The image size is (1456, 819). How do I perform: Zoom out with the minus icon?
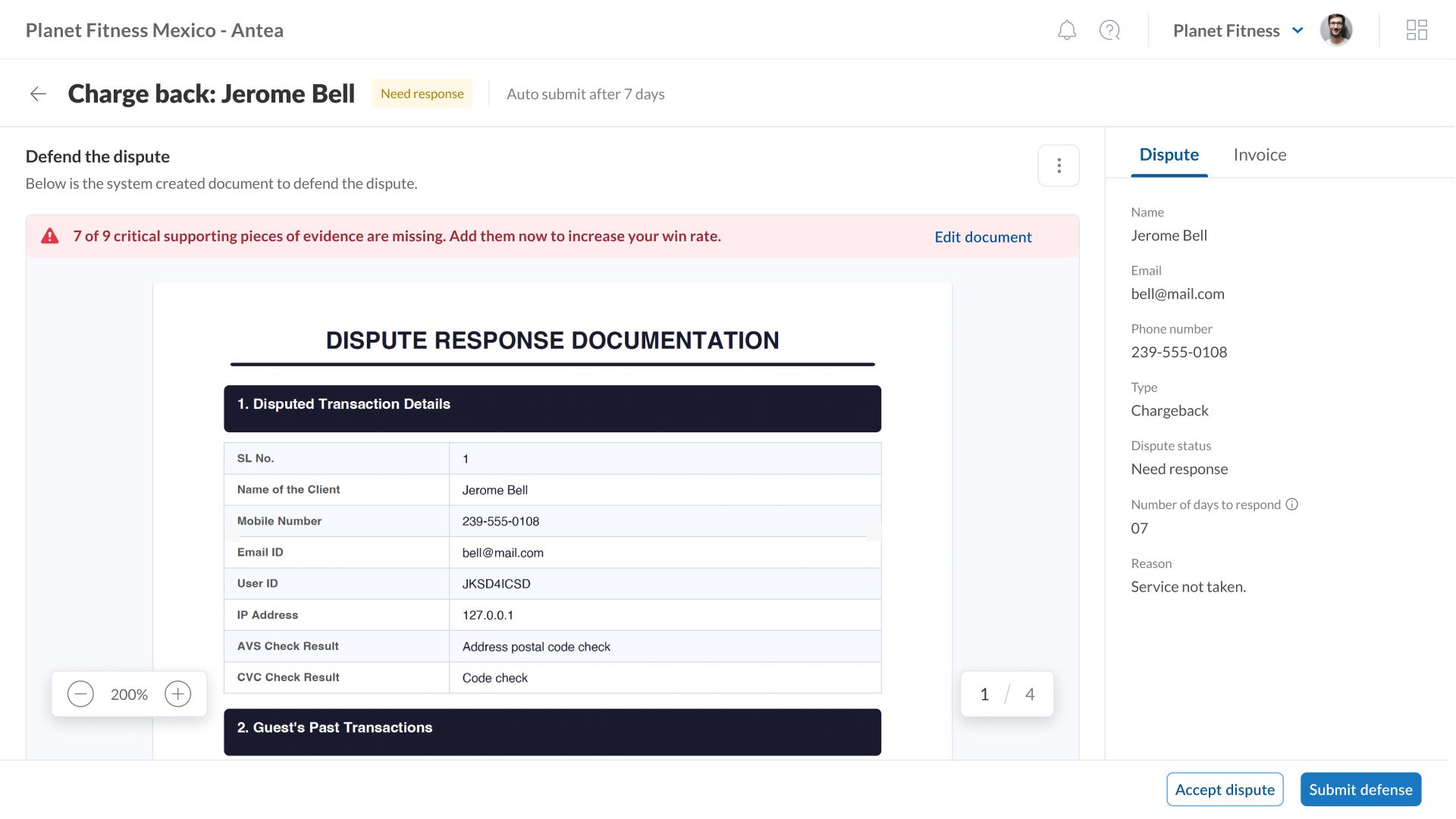(80, 694)
